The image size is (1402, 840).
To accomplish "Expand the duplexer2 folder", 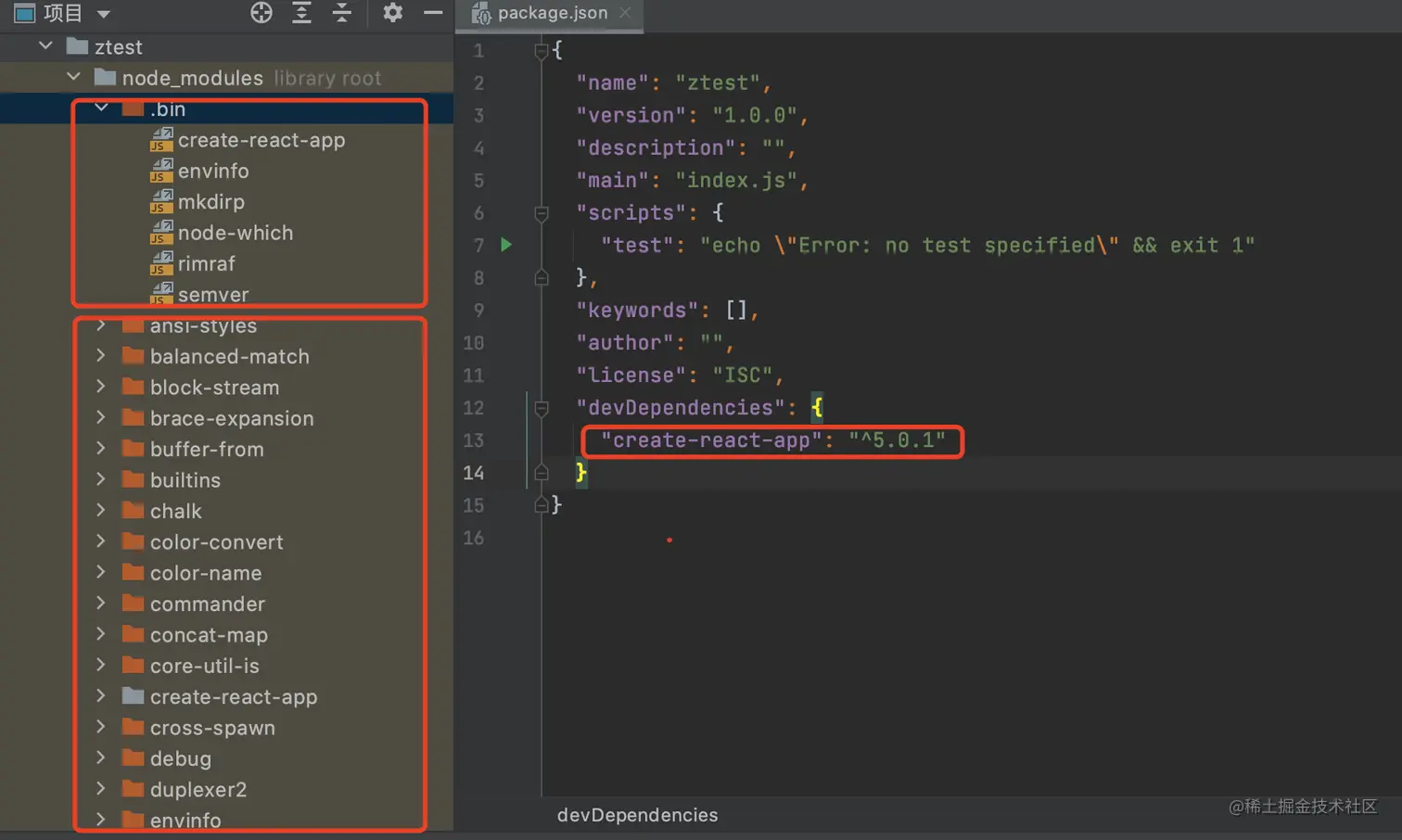I will [101, 788].
